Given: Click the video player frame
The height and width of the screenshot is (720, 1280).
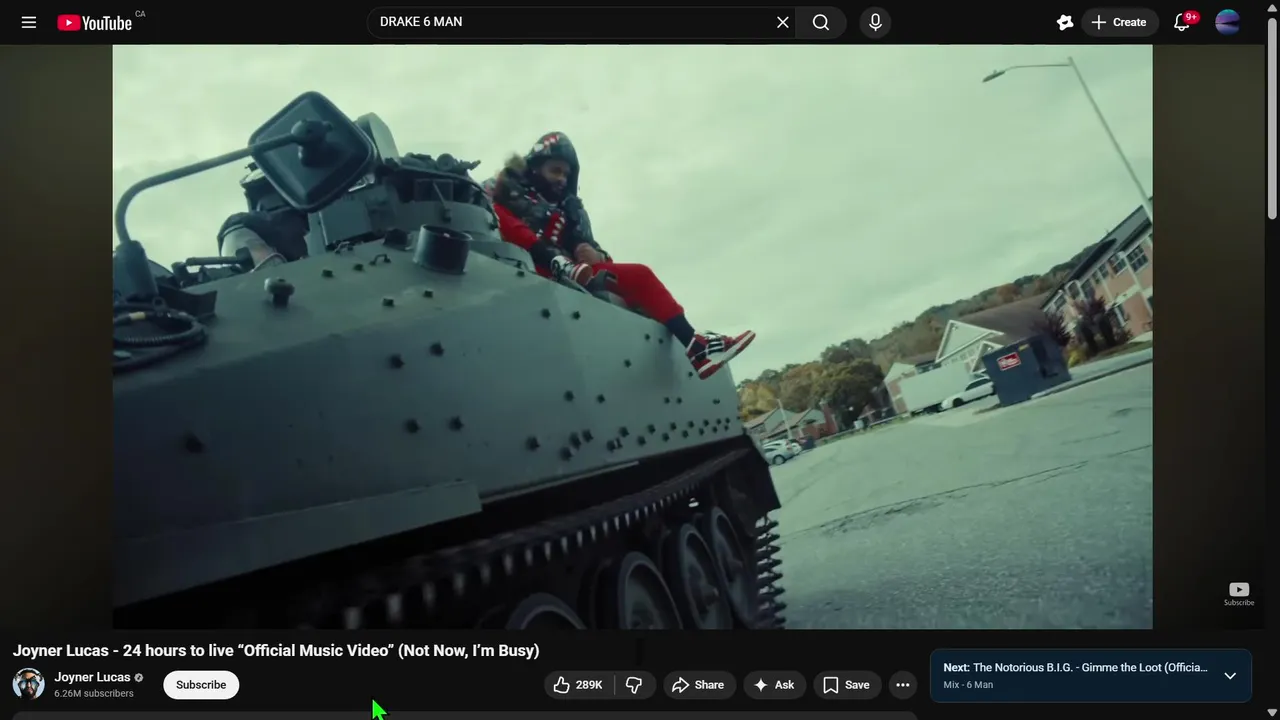Looking at the screenshot, I should 632,336.
